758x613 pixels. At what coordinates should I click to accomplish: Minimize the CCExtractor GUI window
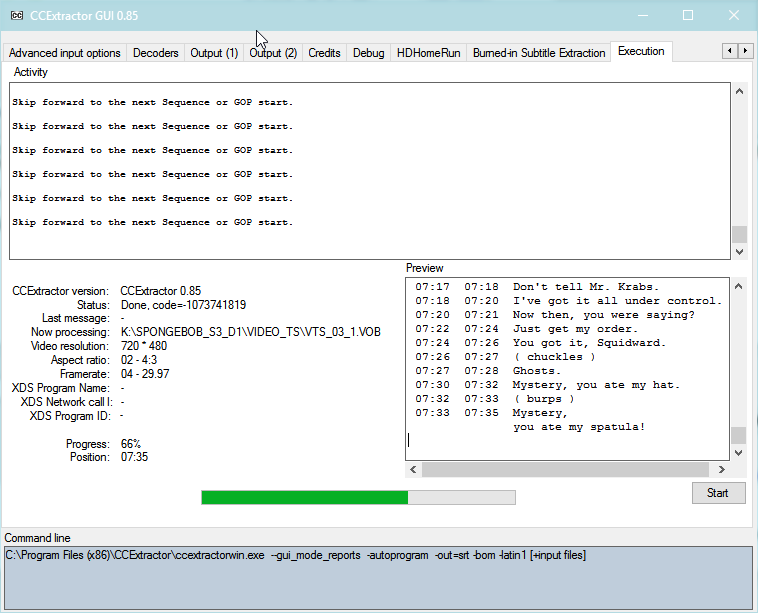tap(642, 15)
